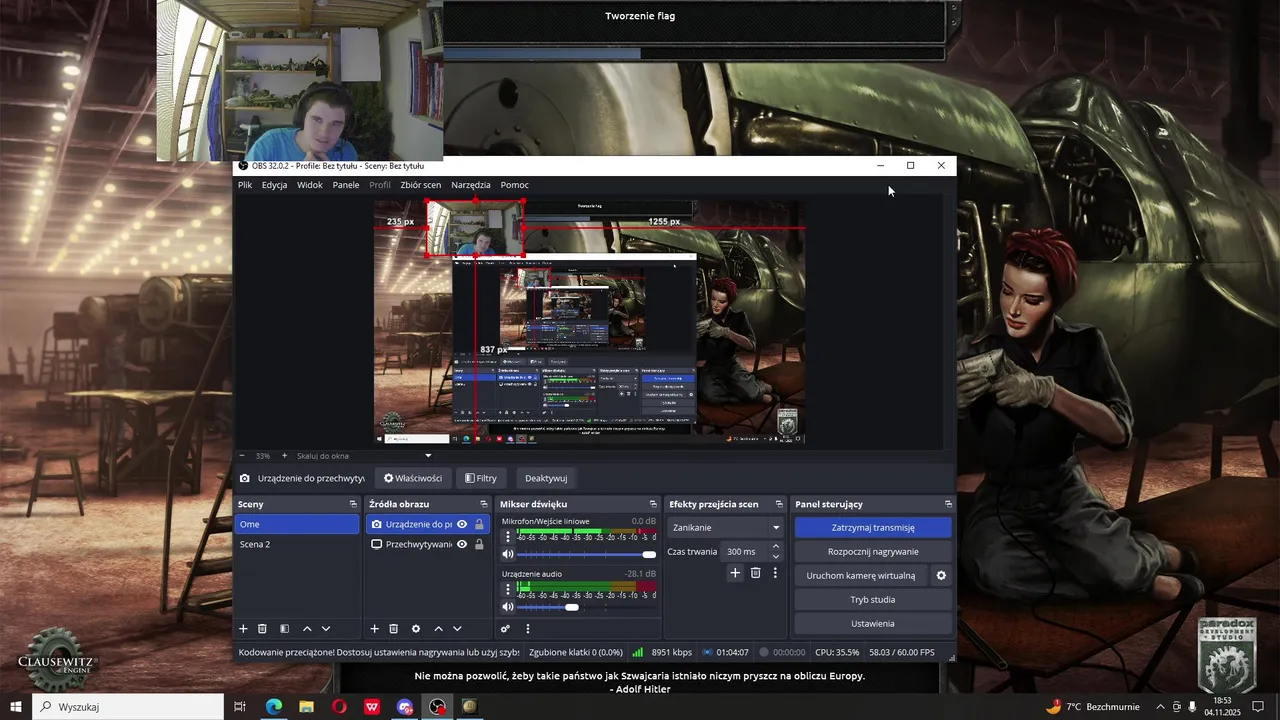Open the Edycja menu
Image resolution: width=1280 pixels, height=720 pixels.
point(274,185)
